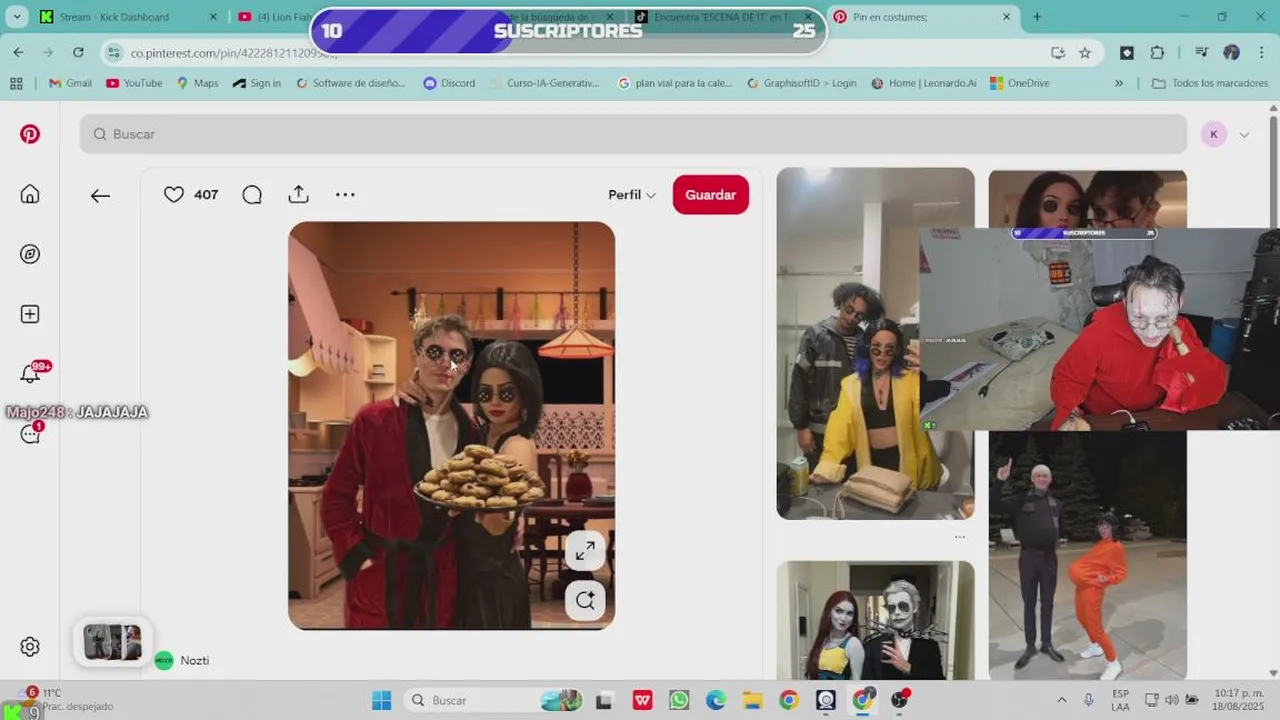Open three-dot menu under raincoat pin
Screen dimensions: 1280x720
(x=960, y=537)
